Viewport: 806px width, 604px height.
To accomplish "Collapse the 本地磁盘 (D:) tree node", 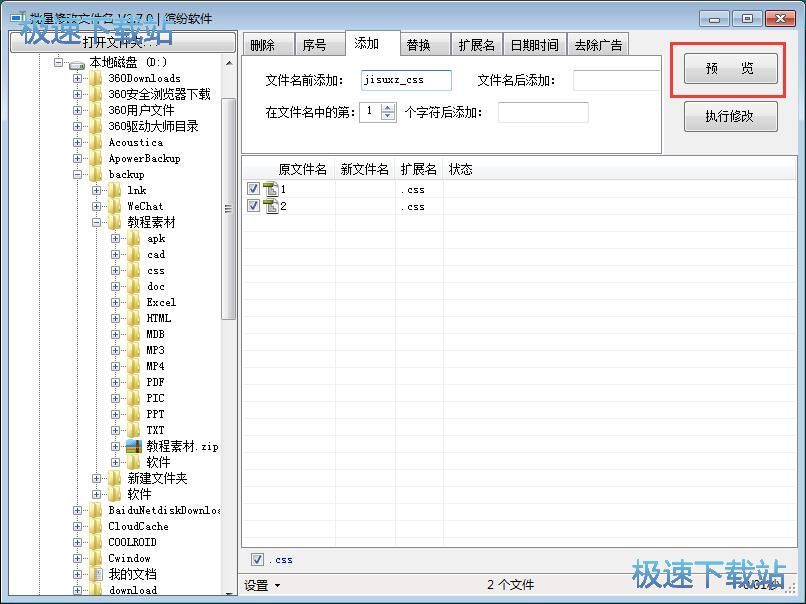I will 58,63.
